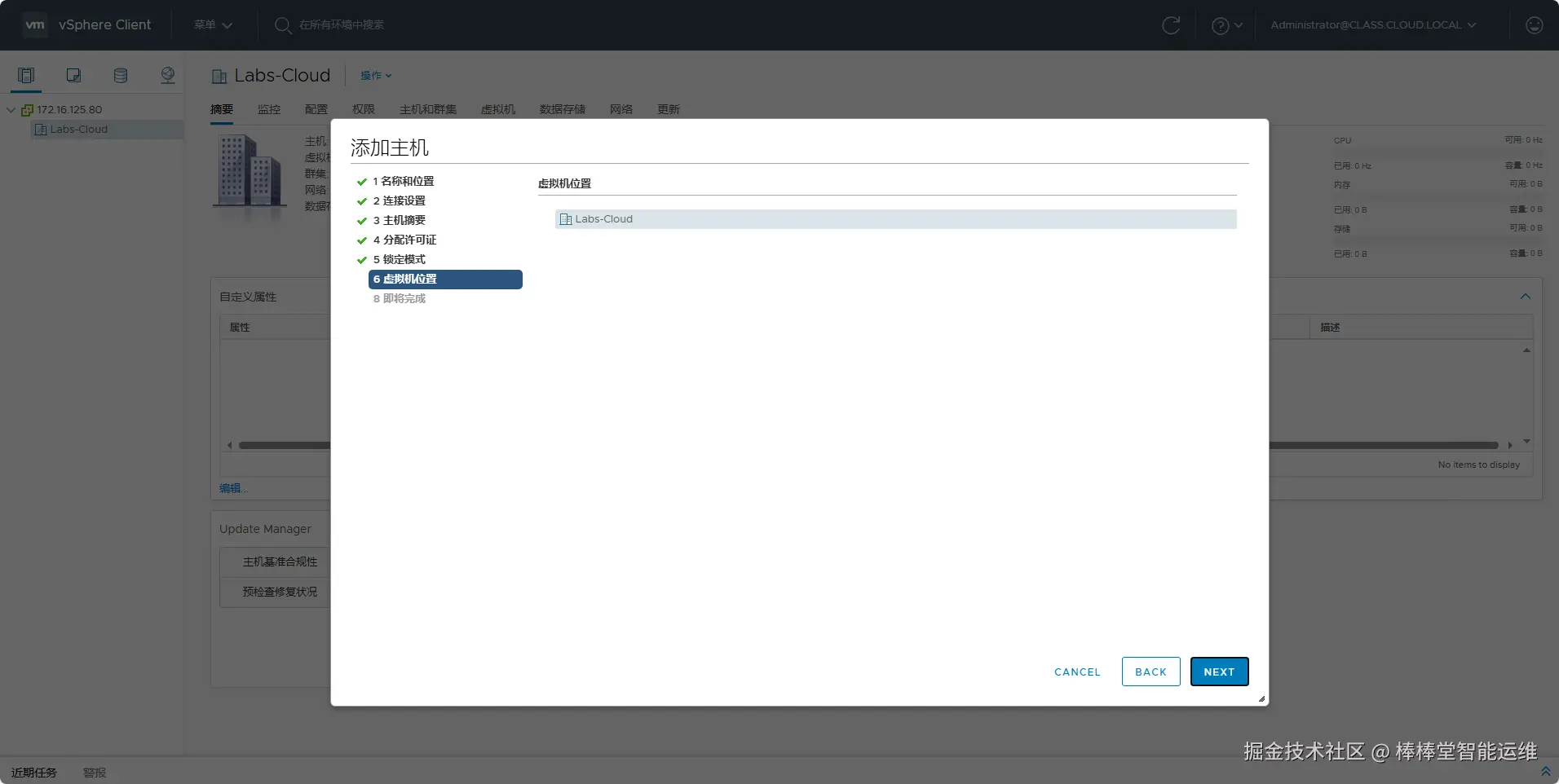The height and width of the screenshot is (784, 1559).
Task: Click the search field 在所有环境中搜索
Action: coord(341,25)
